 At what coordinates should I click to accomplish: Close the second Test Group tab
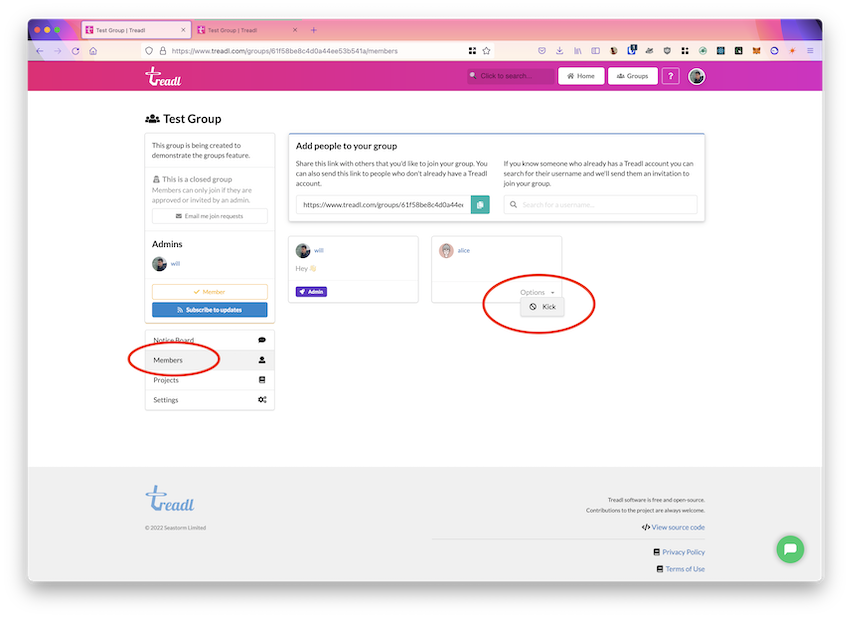295,30
